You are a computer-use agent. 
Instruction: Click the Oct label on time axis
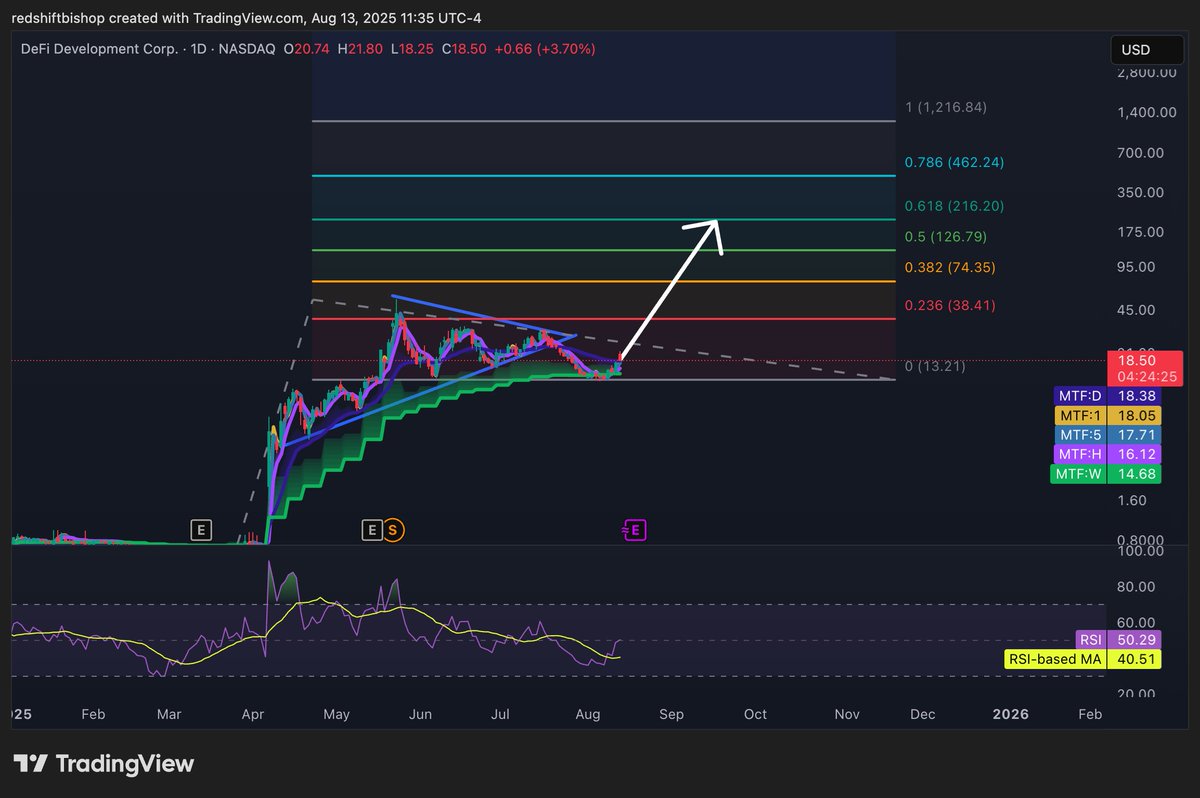tap(755, 714)
